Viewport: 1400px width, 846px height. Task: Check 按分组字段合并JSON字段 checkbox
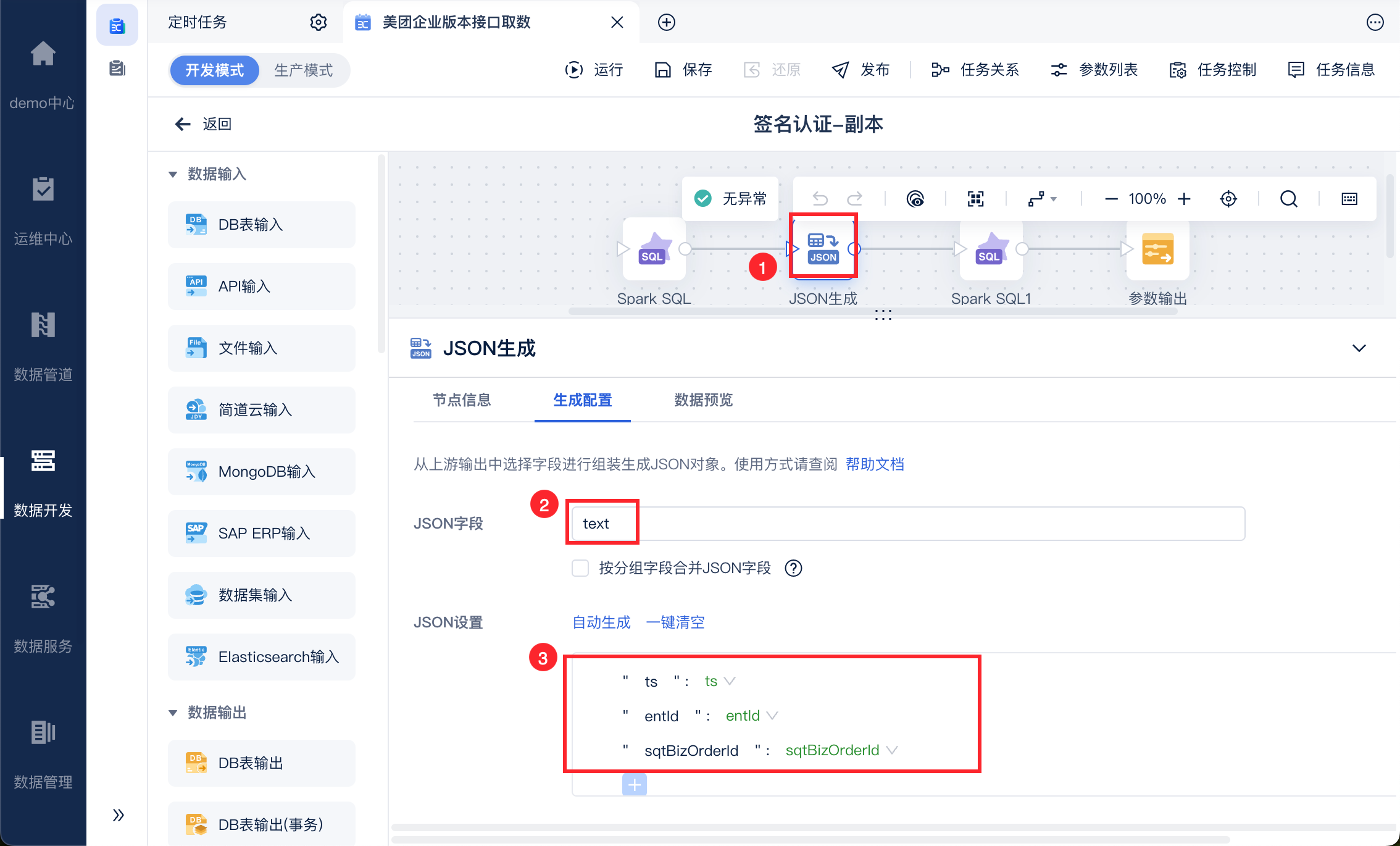[580, 568]
